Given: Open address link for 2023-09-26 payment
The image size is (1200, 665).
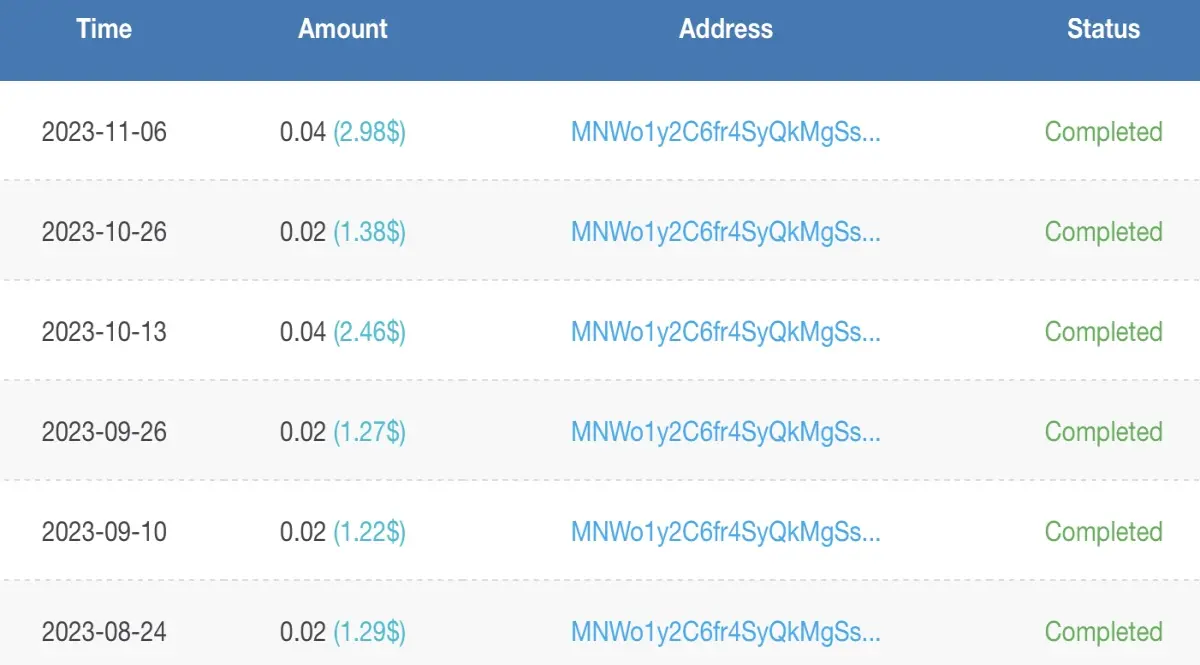Looking at the screenshot, I should 726,432.
